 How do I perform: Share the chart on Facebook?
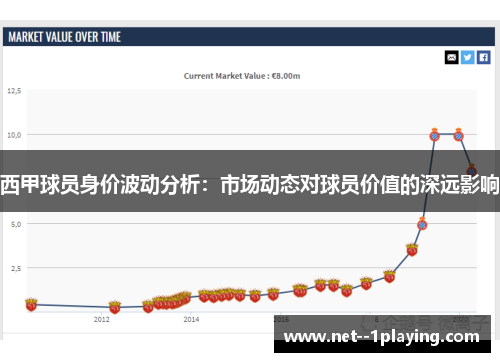pyautogui.click(x=484, y=57)
